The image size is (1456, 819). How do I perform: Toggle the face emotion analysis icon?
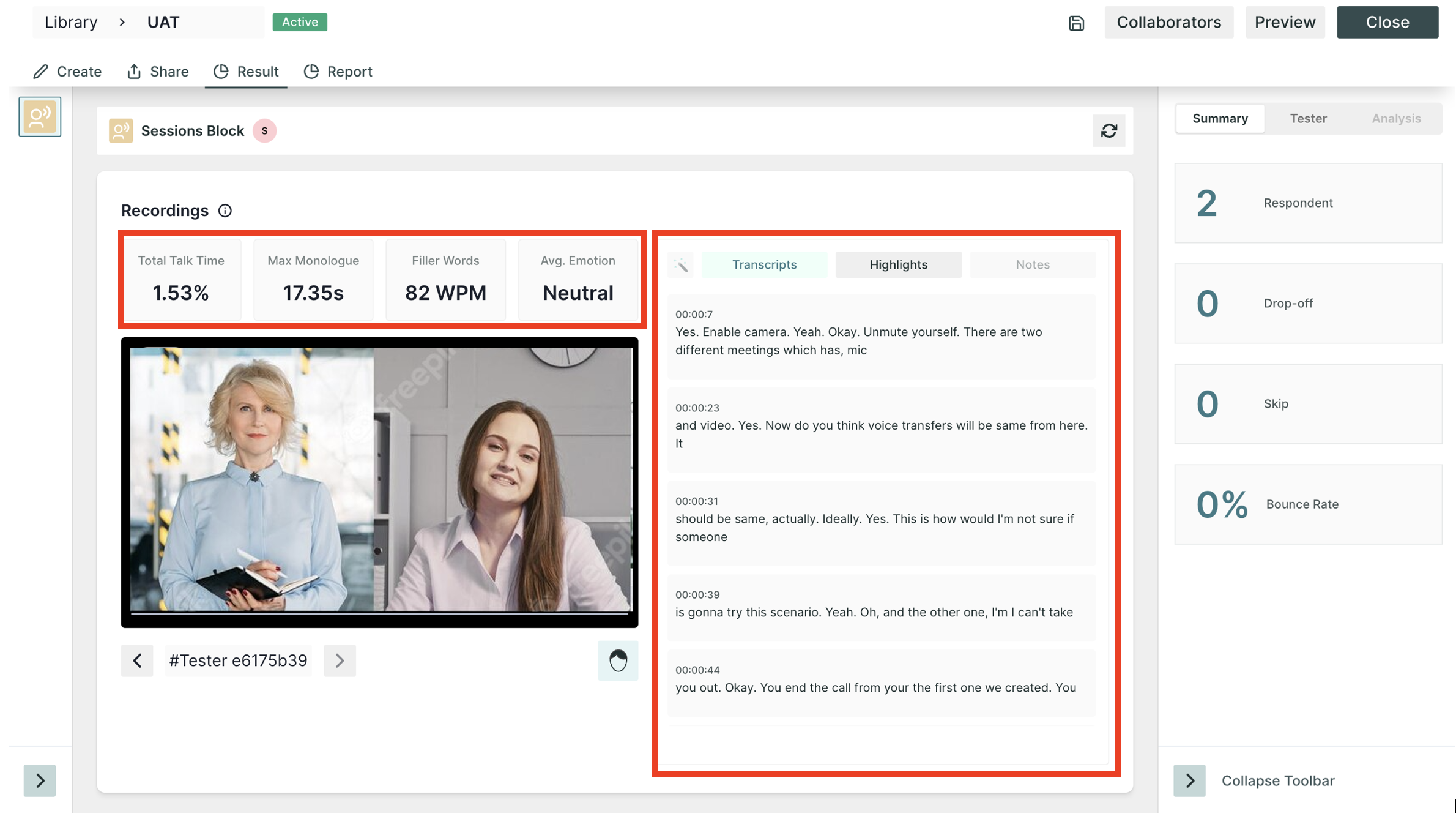click(x=618, y=661)
